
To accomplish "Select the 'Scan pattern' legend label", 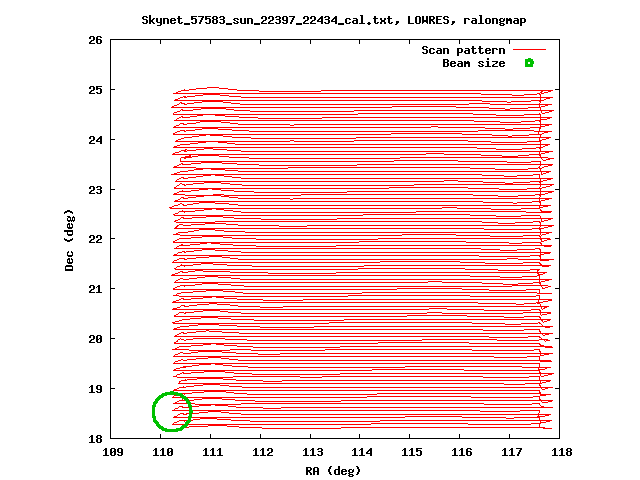I will coord(463,50).
